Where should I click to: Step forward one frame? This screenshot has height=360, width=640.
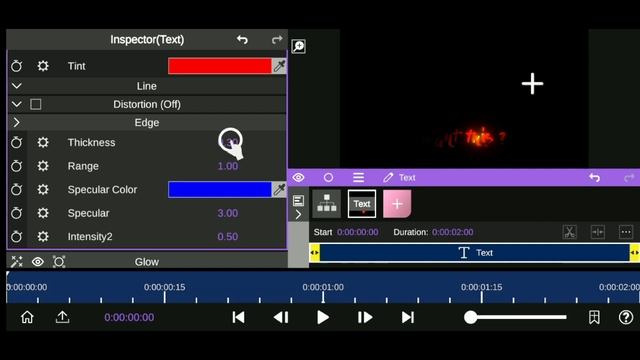[x=364, y=317]
